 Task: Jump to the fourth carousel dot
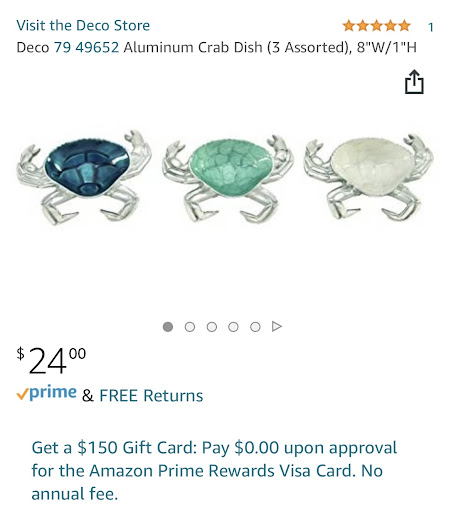(233, 327)
